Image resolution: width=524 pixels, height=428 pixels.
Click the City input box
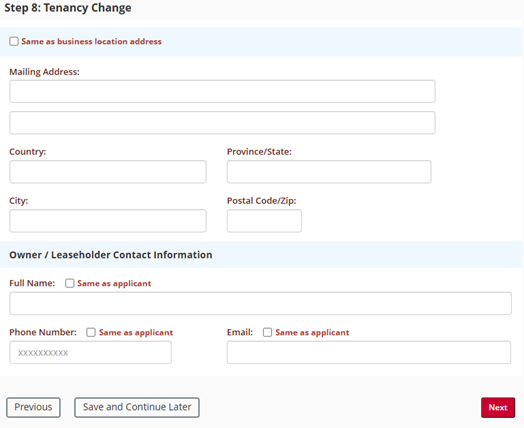point(108,221)
